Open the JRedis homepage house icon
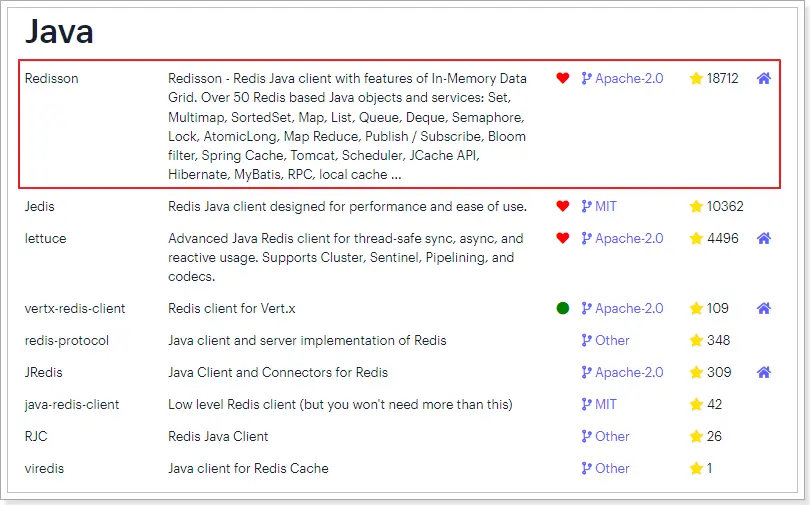The width and height of the screenshot is (810, 505). coord(764,372)
